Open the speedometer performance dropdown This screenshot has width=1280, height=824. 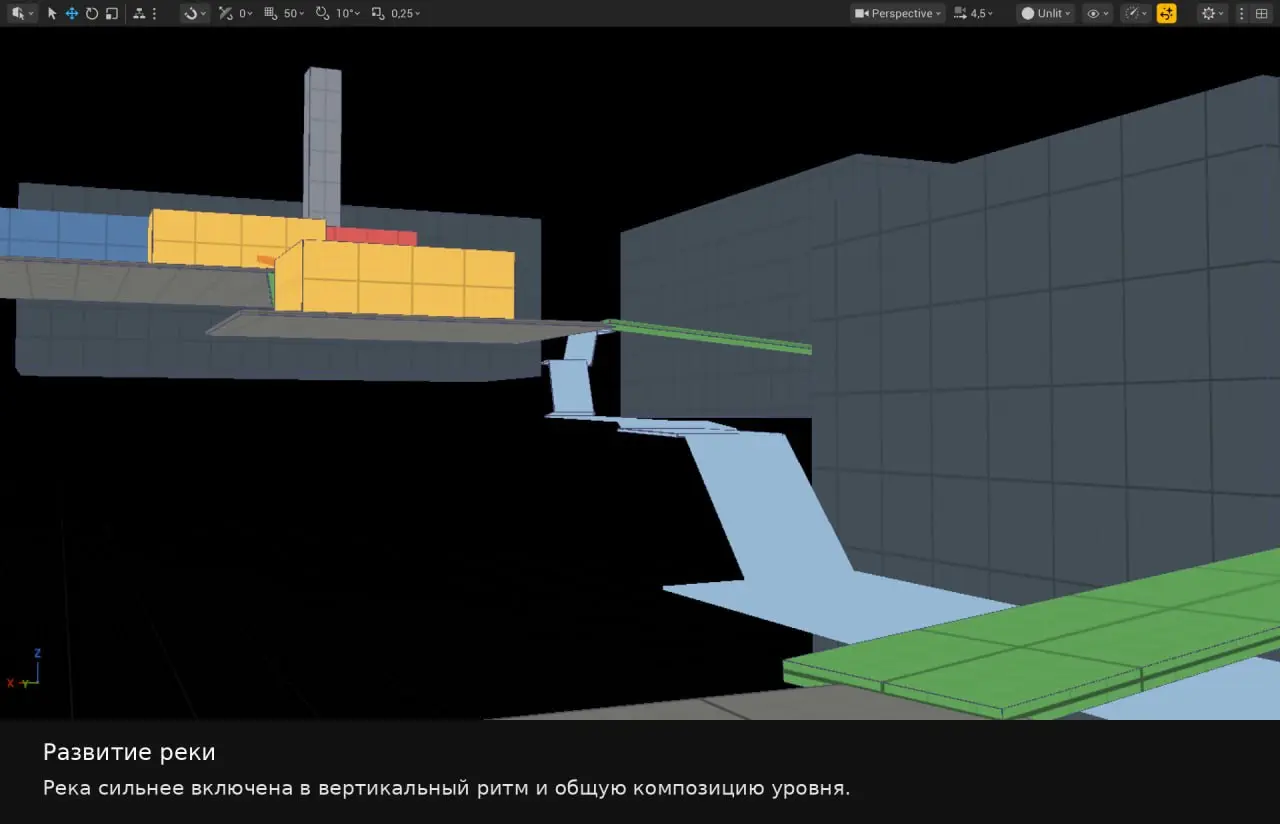pyautogui.click(x=1136, y=13)
